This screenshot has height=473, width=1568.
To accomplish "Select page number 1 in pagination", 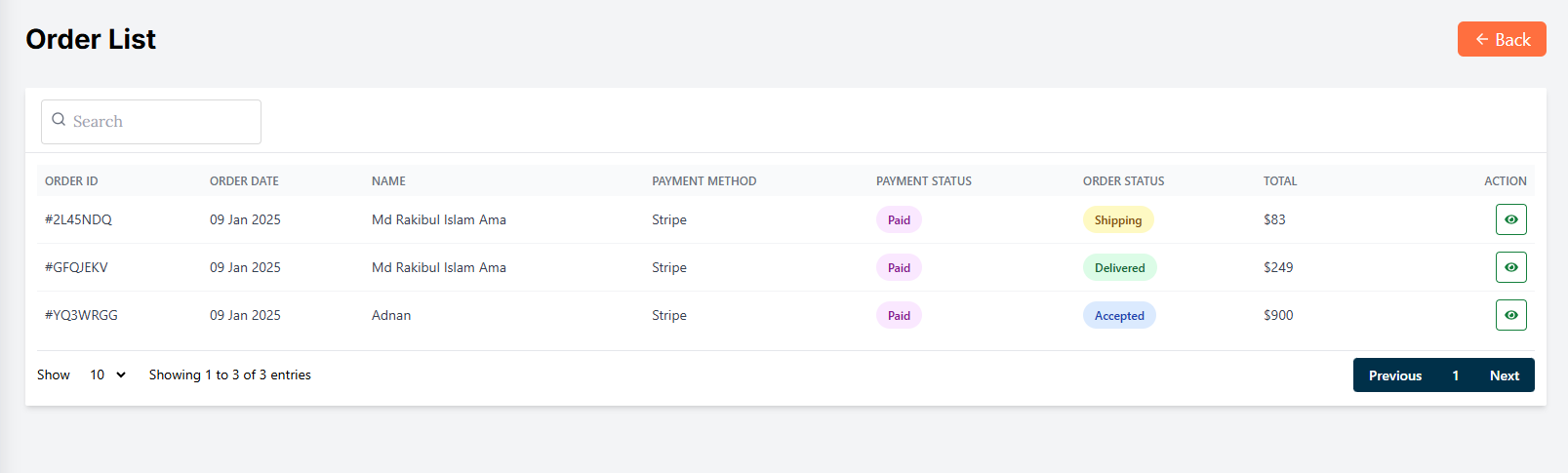I will (1455, 375).
